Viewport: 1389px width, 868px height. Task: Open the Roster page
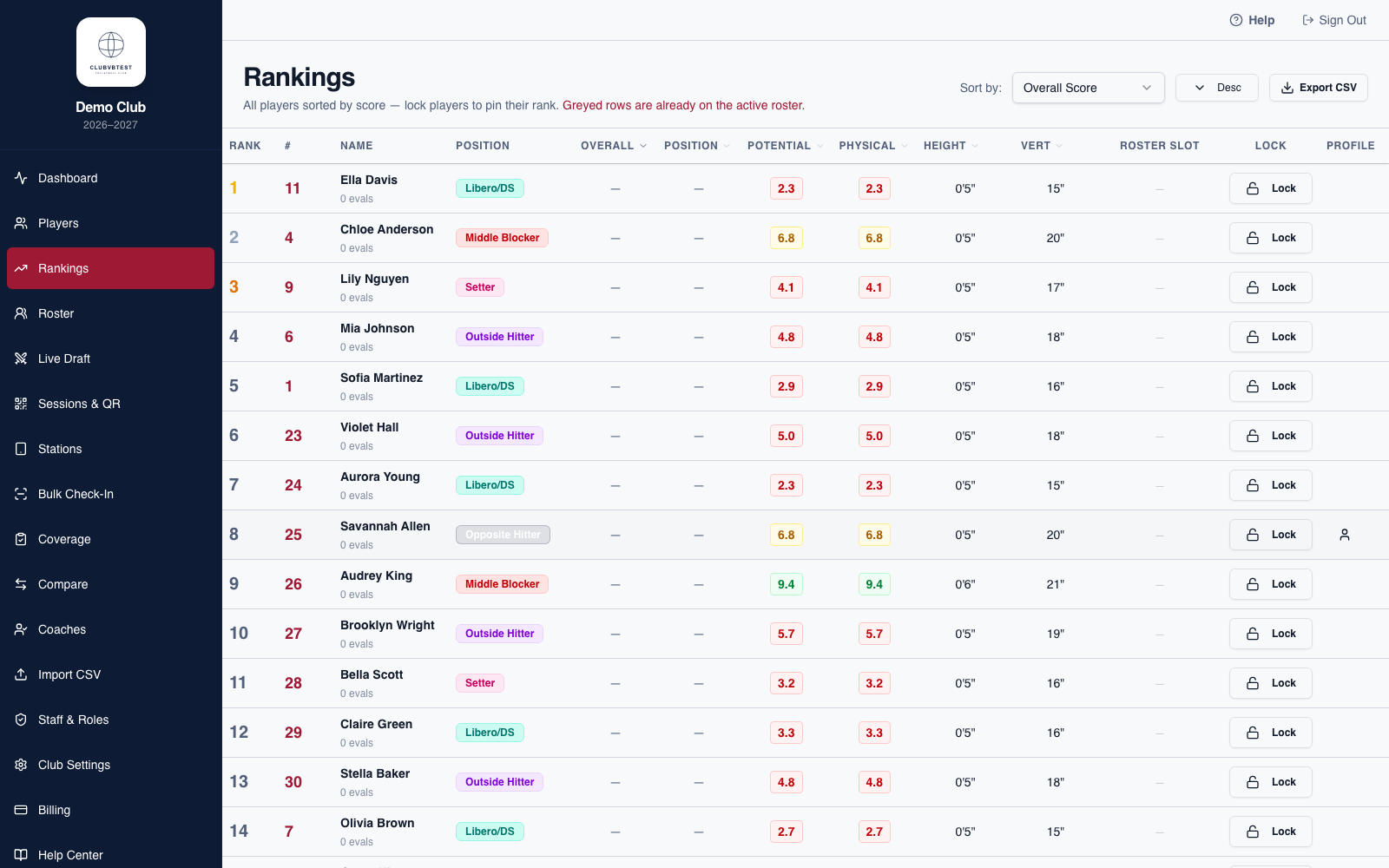point(110,313)
